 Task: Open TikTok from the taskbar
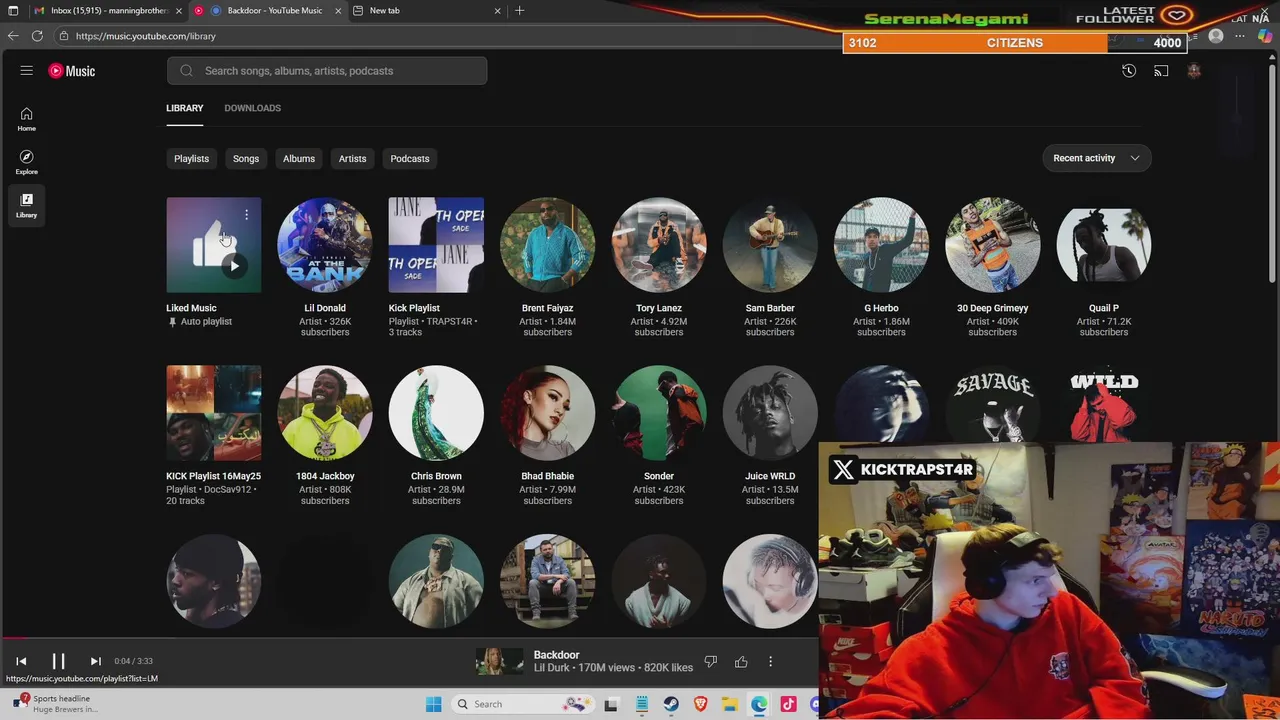click(788, 704)
